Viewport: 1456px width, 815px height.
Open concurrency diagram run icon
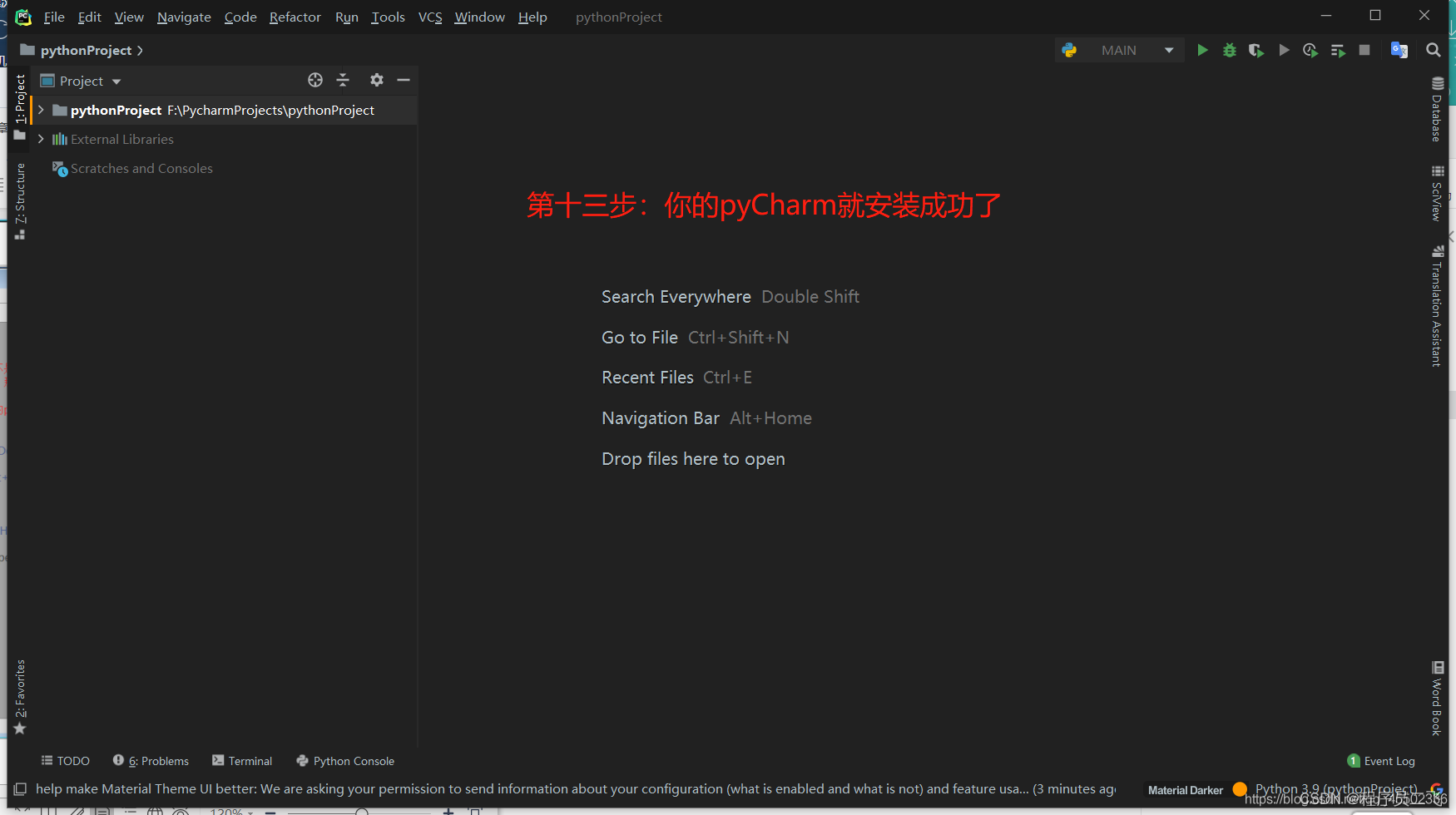coord(1338,51)
